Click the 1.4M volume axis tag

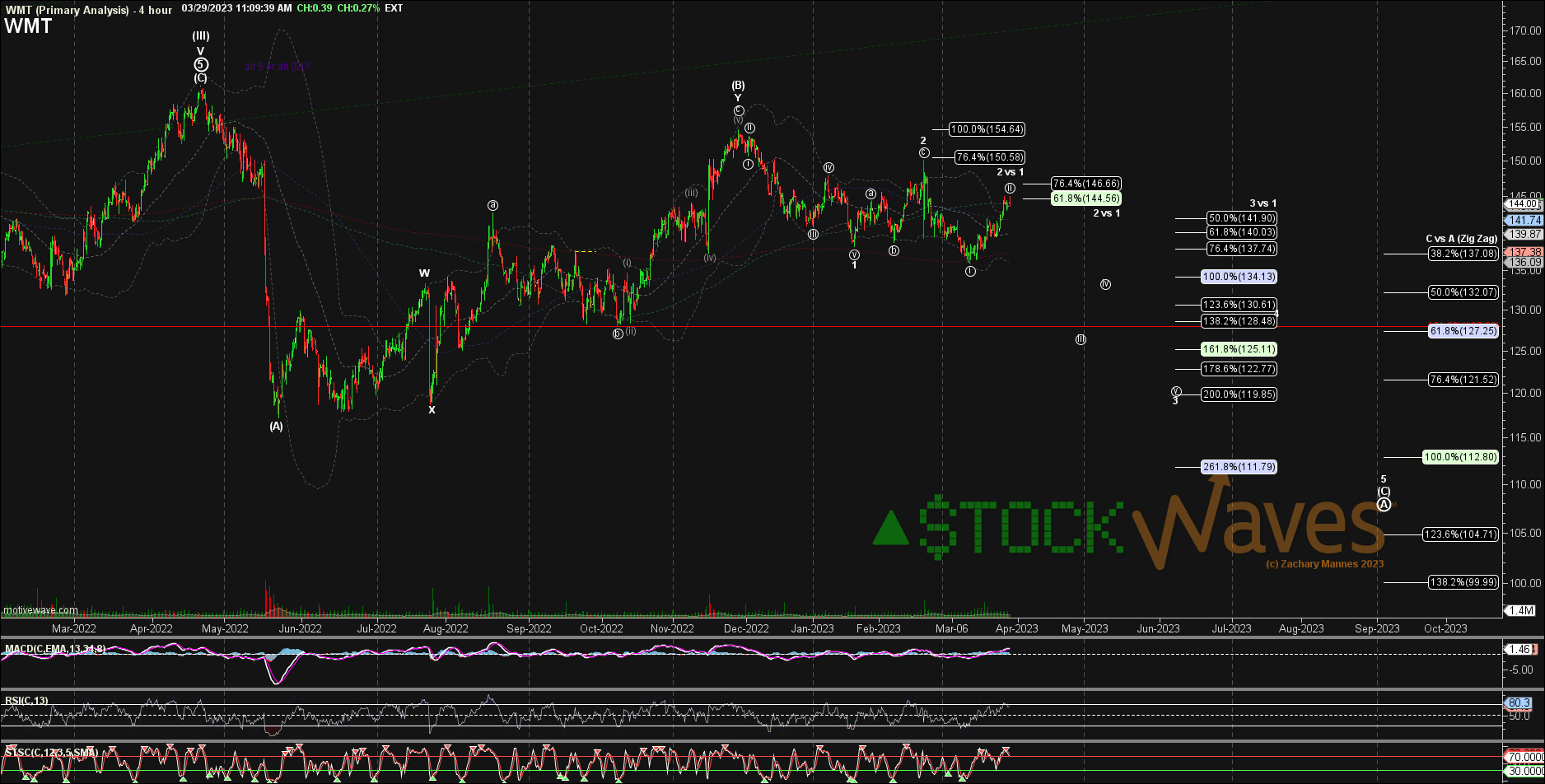pyautogui.click(x=1520, y=610)
